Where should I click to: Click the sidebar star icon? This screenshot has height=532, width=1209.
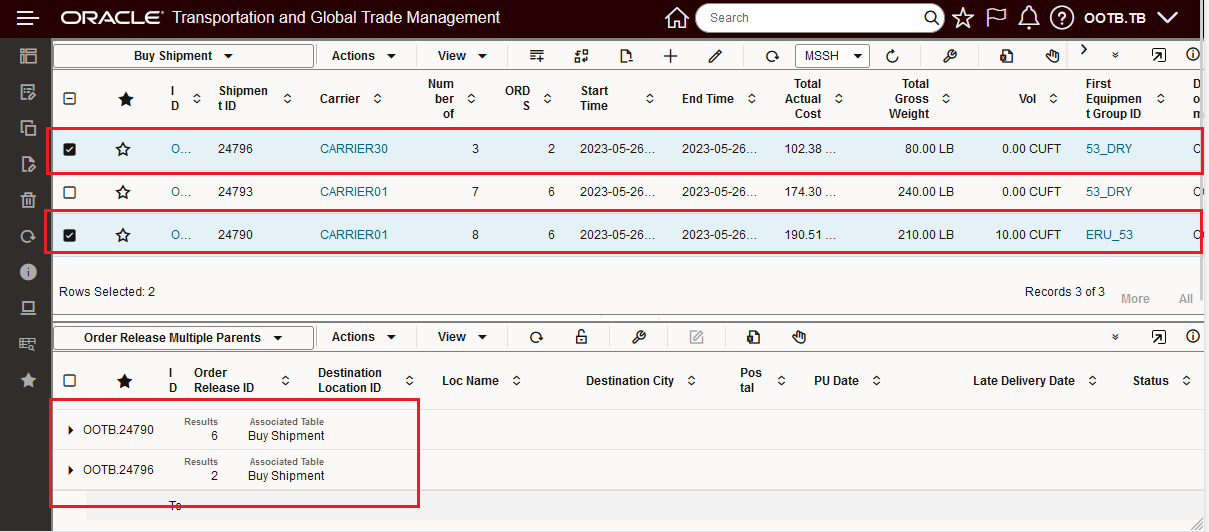coord(28,380)
